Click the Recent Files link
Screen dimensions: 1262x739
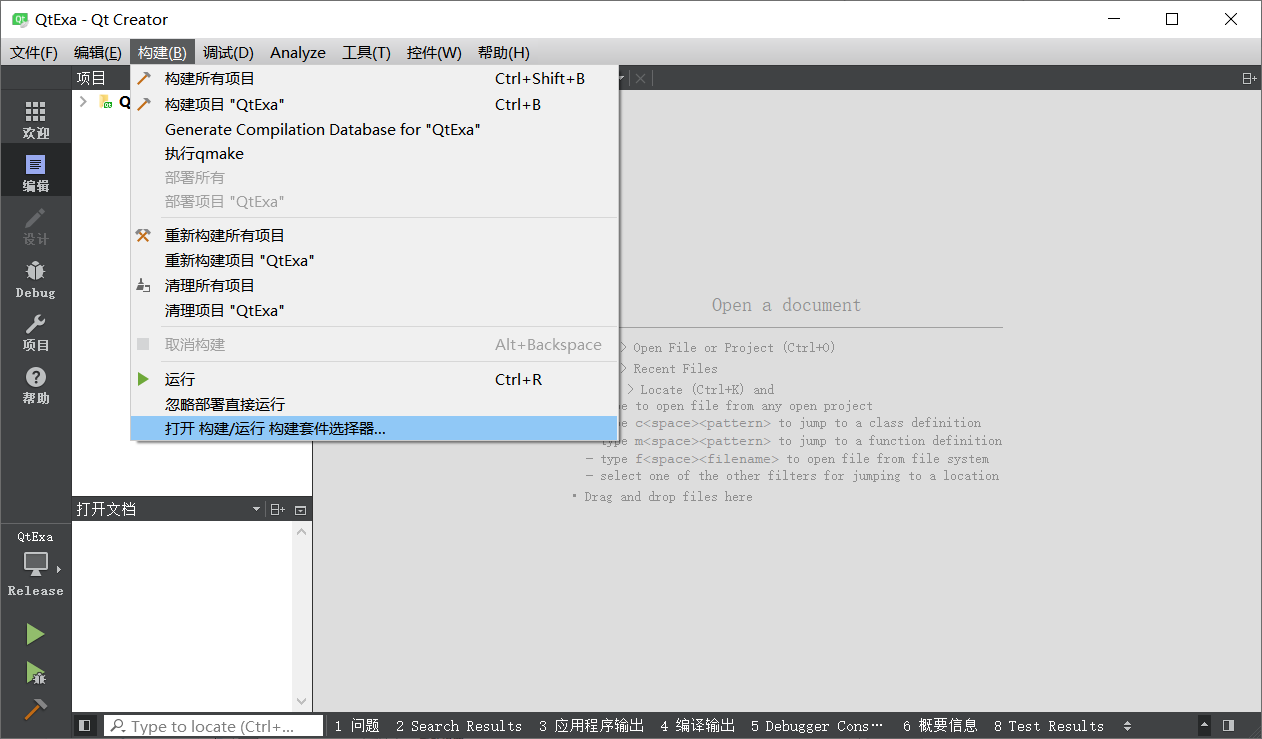pyautogui.click(x=675, y=369)
